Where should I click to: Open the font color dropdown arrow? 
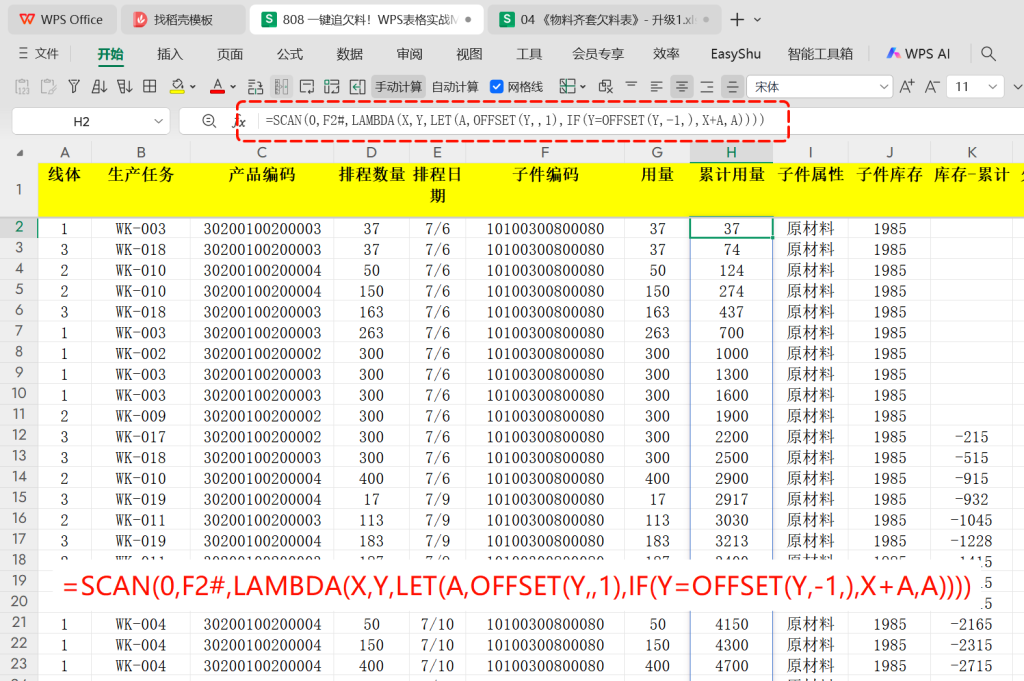click(x=233, y=87)
